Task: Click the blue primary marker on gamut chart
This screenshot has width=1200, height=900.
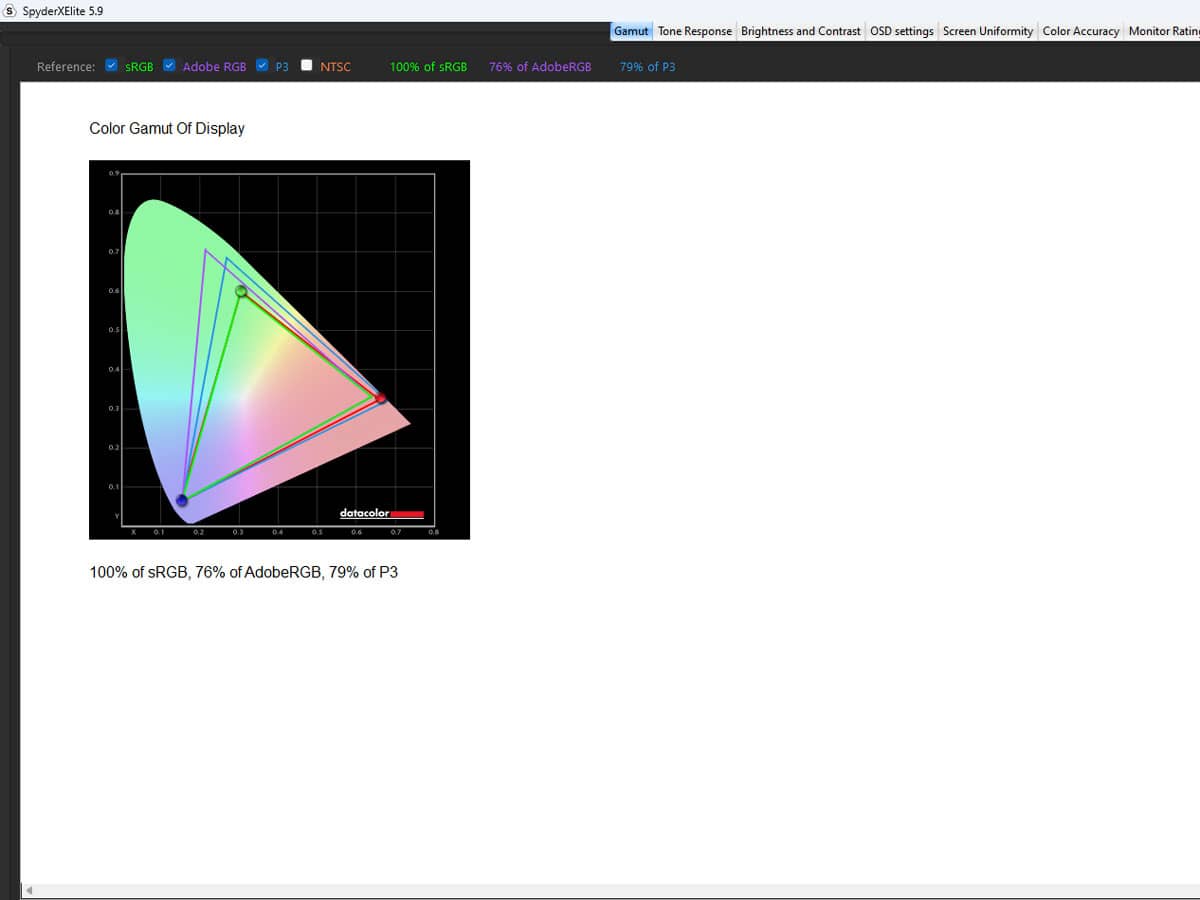Action: click(x=182, y=500)
